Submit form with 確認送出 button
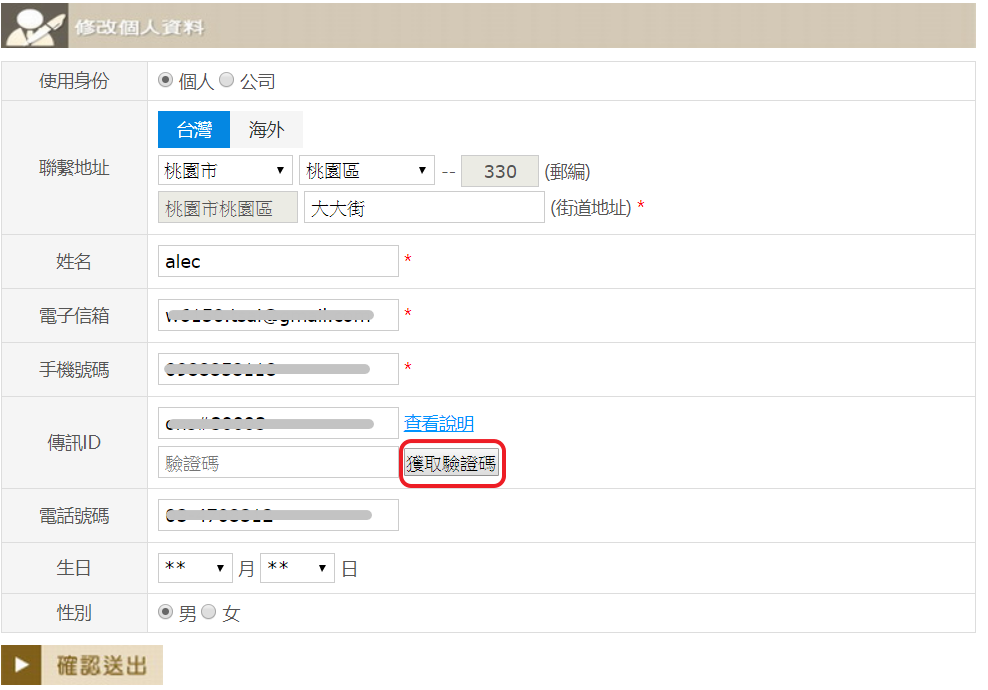Image resolution: width=988 pixels, height=690 pixels. click(101, 665)
